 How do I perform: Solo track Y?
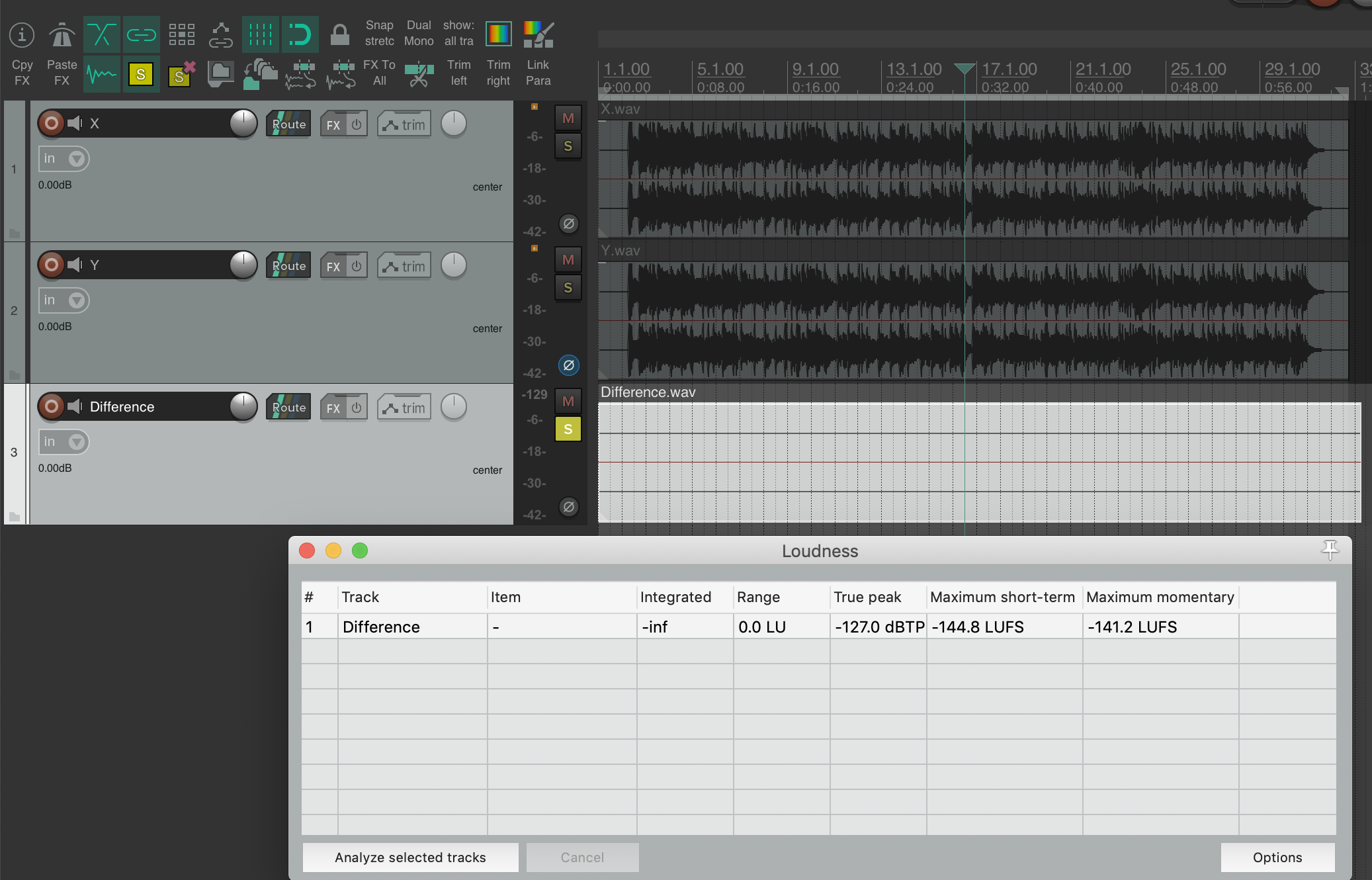(568, 288)
